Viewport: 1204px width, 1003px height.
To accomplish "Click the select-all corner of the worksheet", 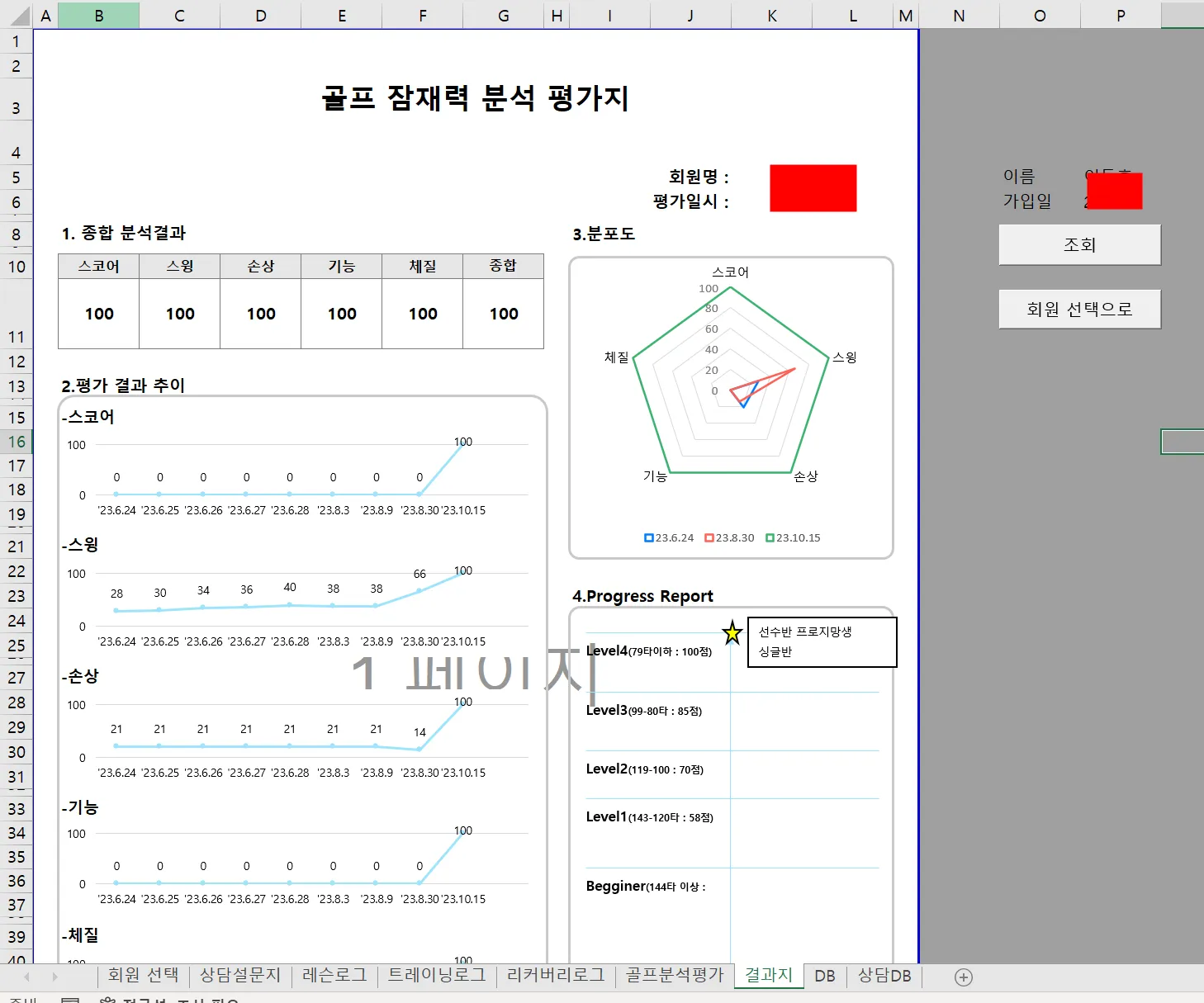I will [17, 16].
